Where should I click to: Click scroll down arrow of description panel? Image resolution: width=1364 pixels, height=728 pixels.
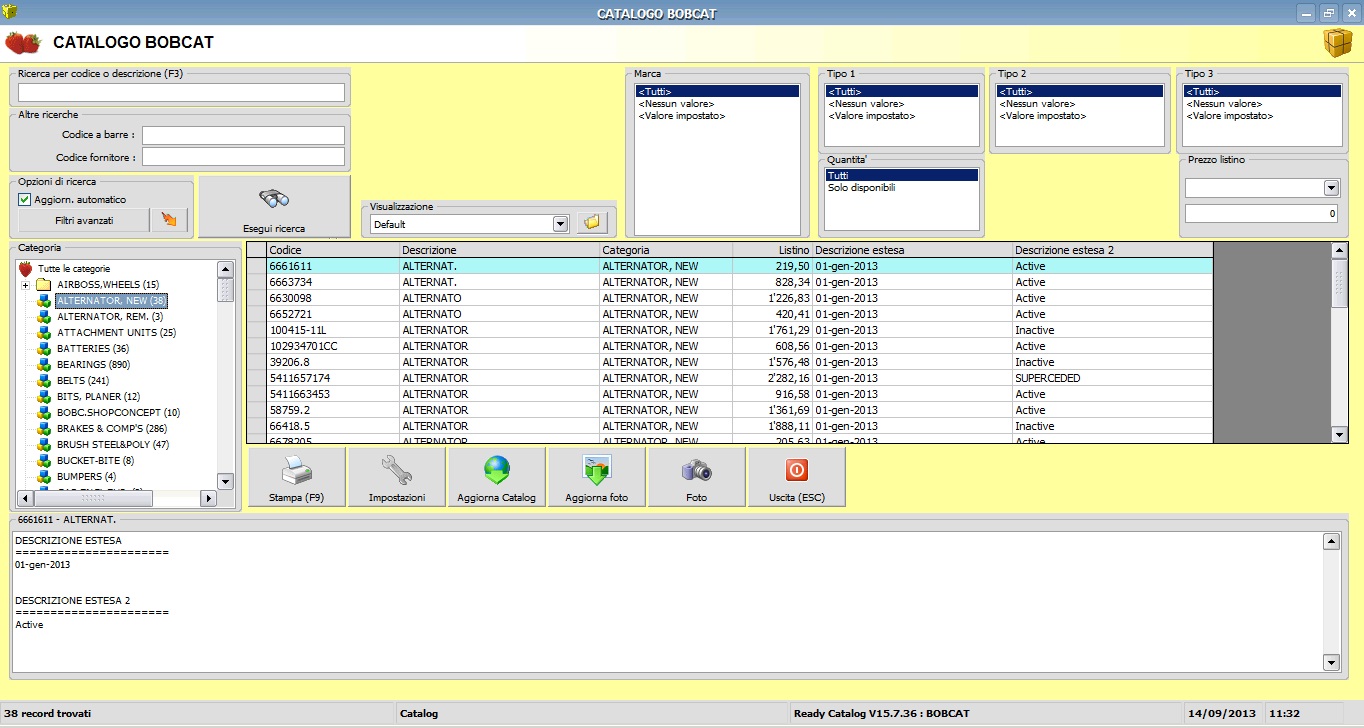point(1331,662)
